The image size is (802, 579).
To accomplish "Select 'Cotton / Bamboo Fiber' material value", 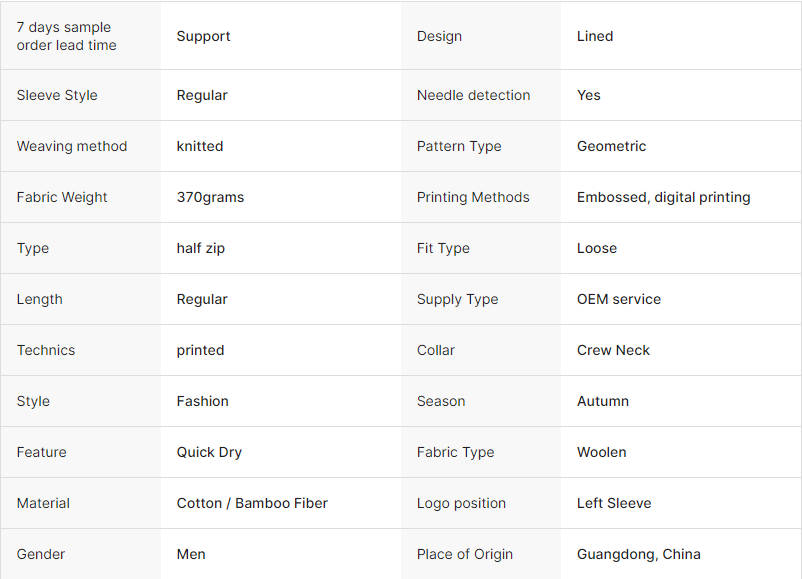I will pyautogui.click(x=252, y=503).
